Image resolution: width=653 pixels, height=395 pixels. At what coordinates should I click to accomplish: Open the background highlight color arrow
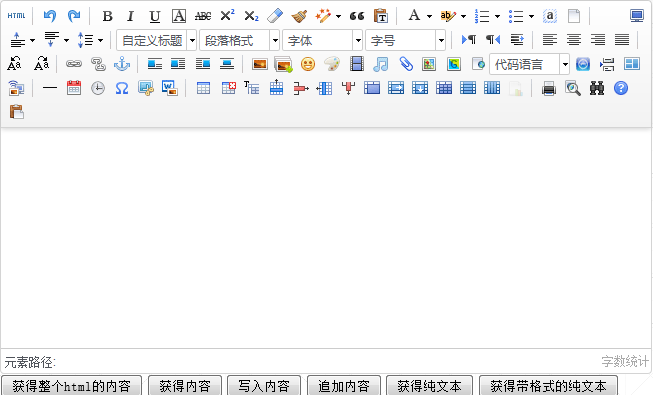464,17
